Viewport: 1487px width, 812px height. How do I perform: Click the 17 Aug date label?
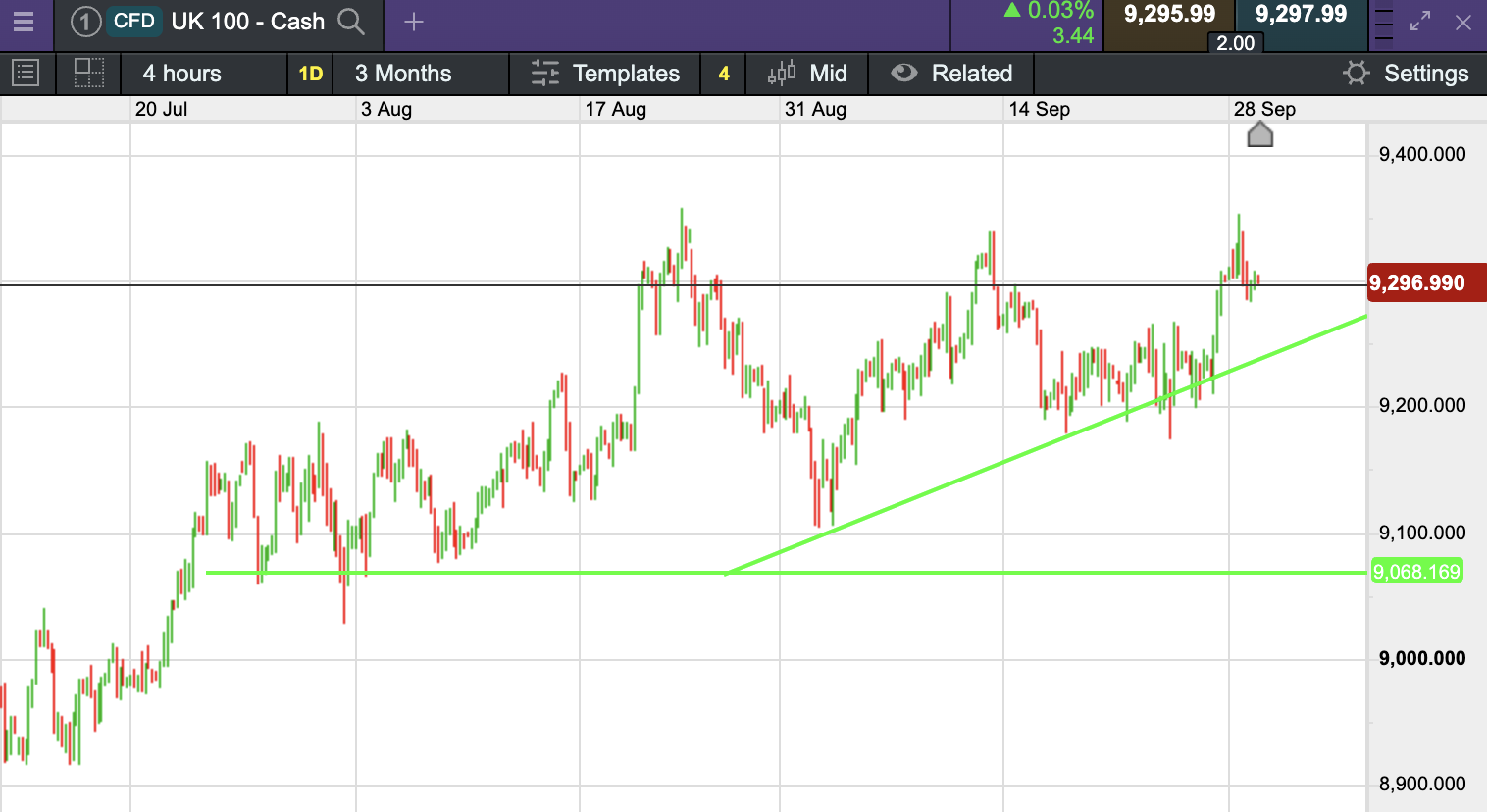616,109
